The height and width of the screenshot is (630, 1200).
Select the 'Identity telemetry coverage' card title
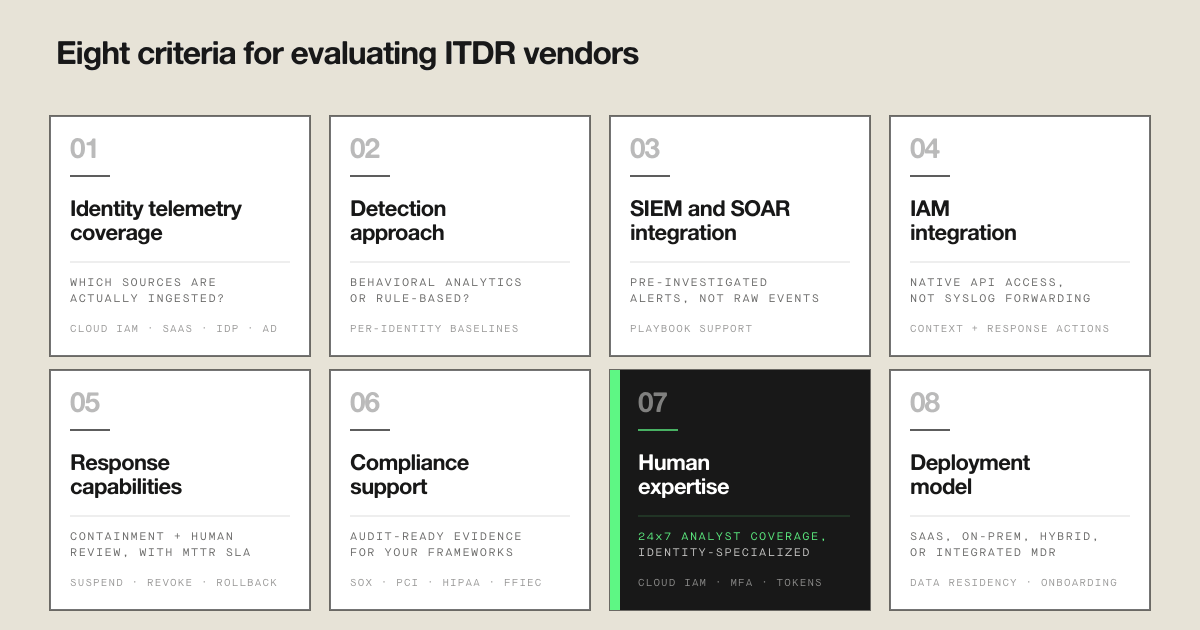[x=156, y=221]
